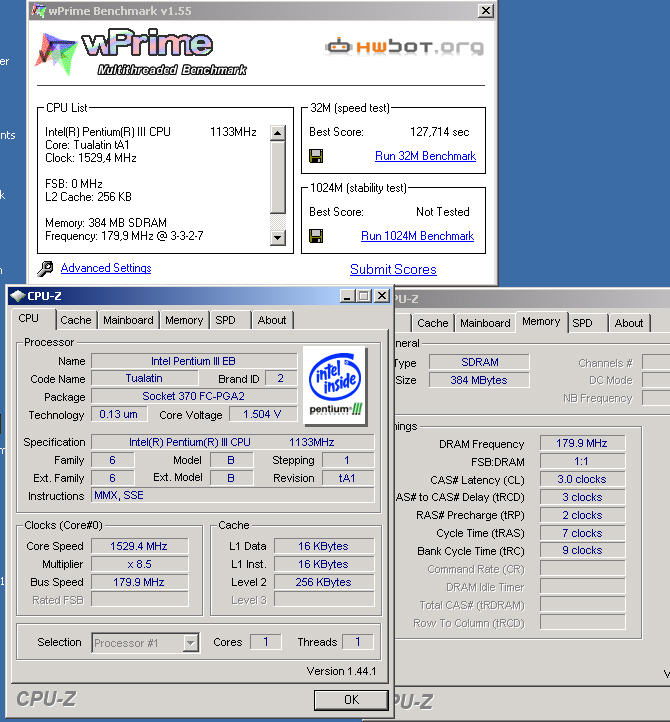Screen dimensions: 670x722
Task: Click Threads value field
Action: [357, 642]
